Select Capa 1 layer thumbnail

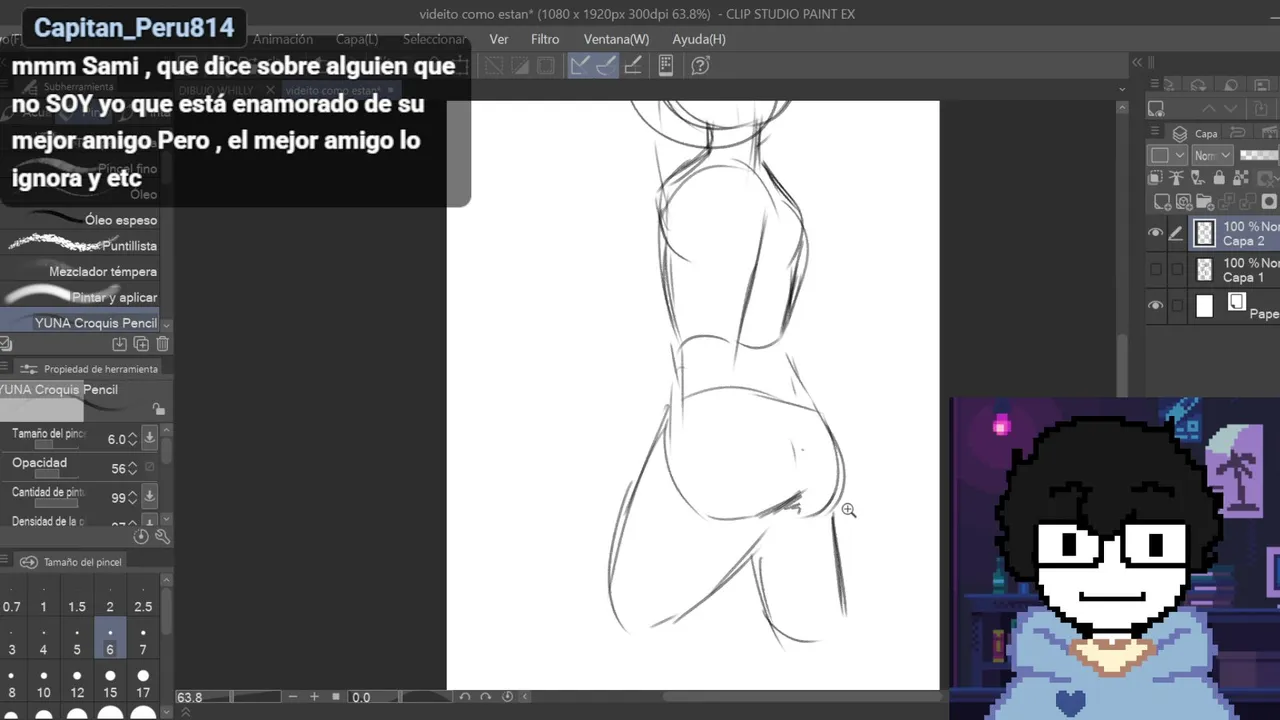coord(1204,270)
